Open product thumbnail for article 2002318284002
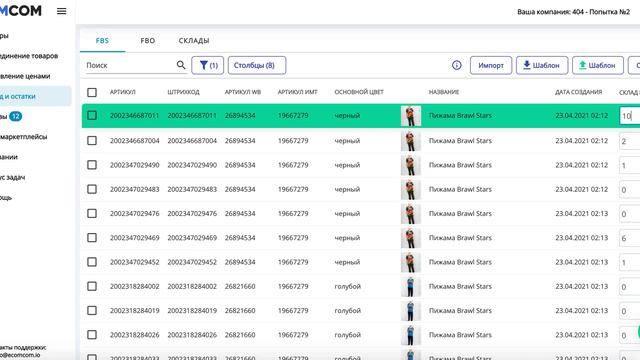 pyautogui.click(x=411, y=287)
